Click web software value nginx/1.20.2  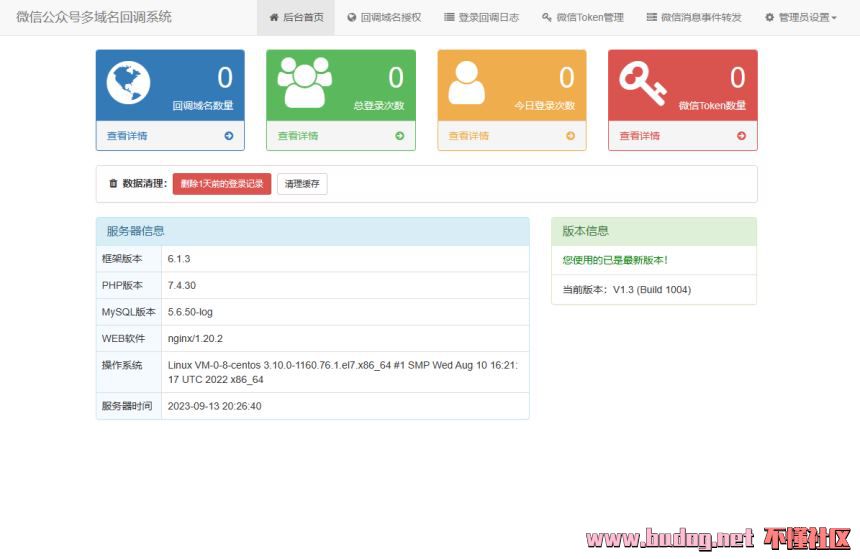195,338
